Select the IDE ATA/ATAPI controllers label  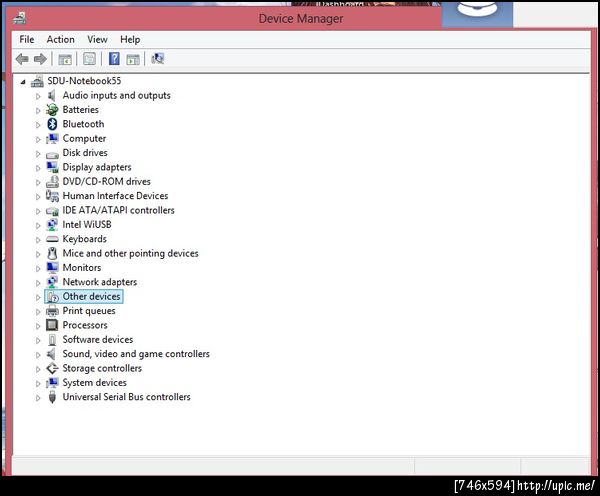click(118, 210)
